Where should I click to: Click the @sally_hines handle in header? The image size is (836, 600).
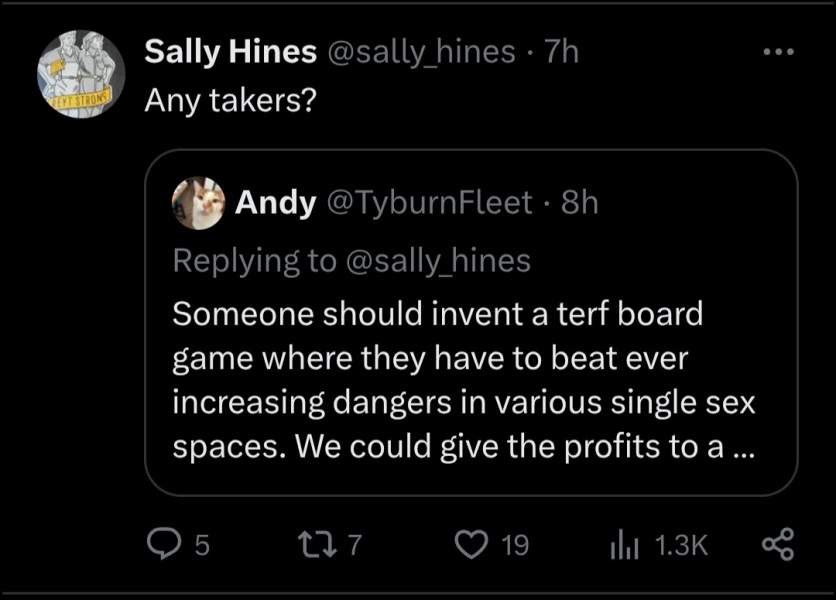point(420,52)
